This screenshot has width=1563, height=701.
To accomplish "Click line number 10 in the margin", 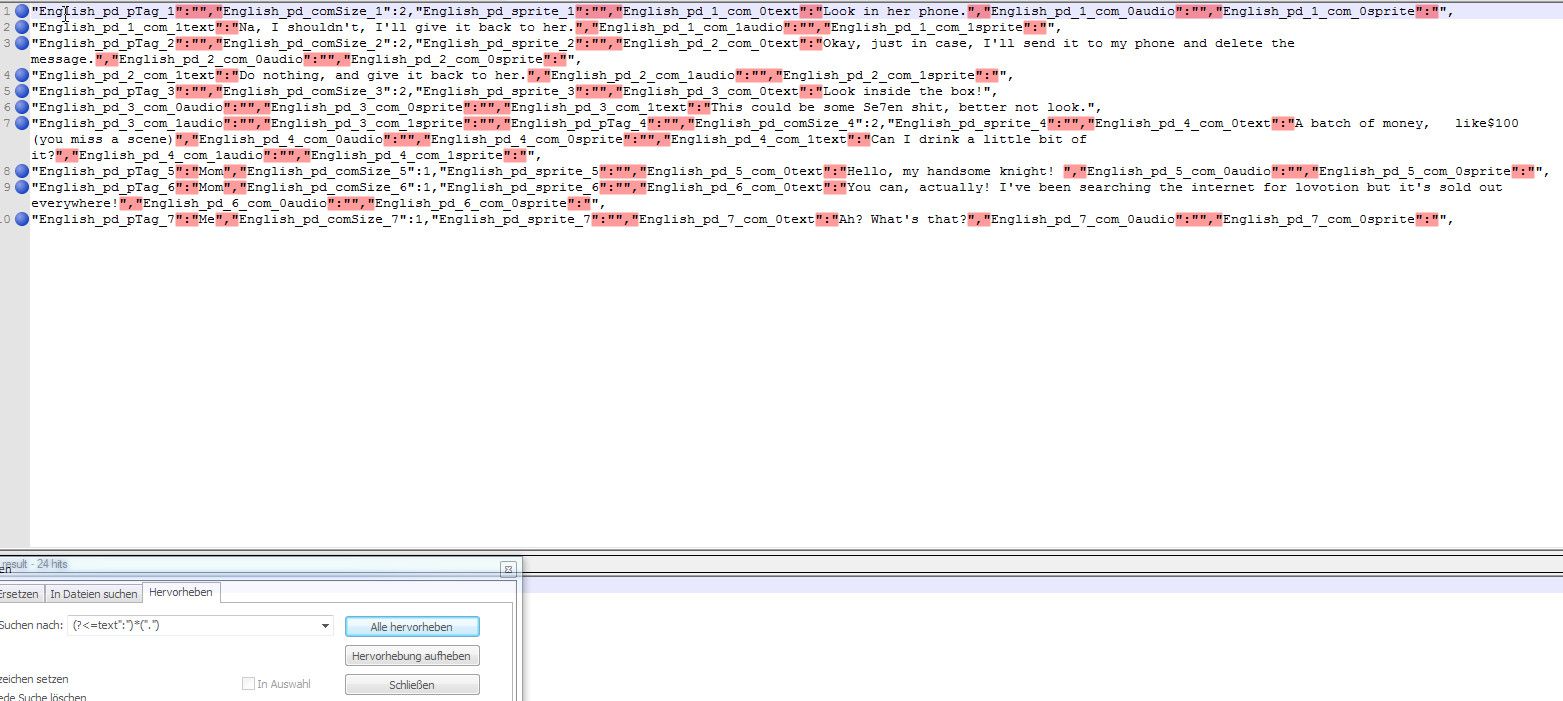I will click(x=6, y=220).
